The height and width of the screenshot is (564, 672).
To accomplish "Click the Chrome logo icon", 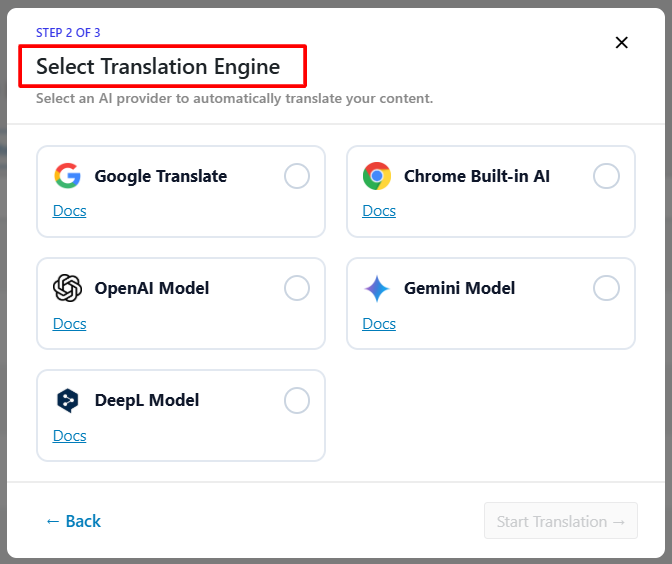I will tap(377, 176).
